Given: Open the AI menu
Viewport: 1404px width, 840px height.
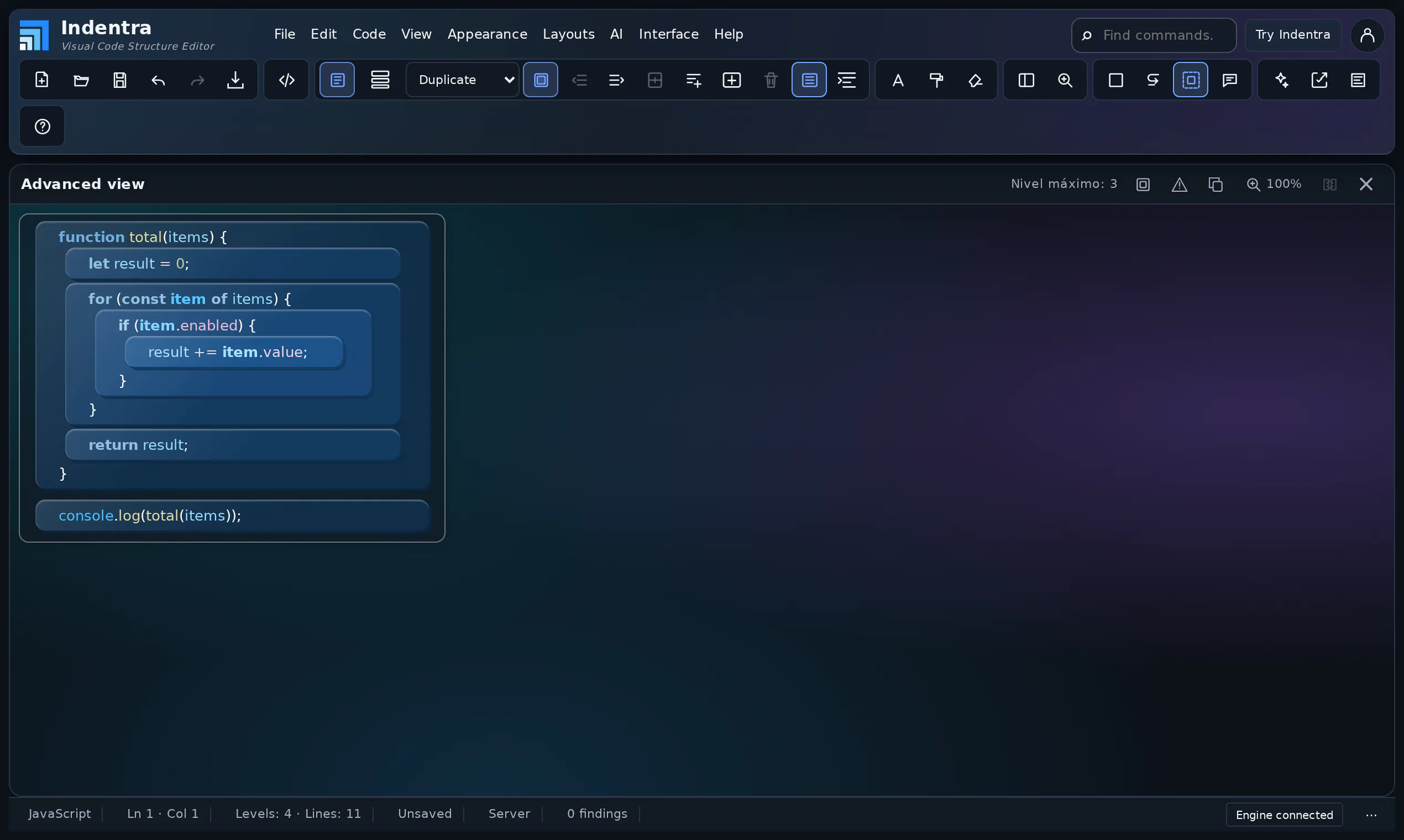Looking at the screenshot, I should coord(616,34).
